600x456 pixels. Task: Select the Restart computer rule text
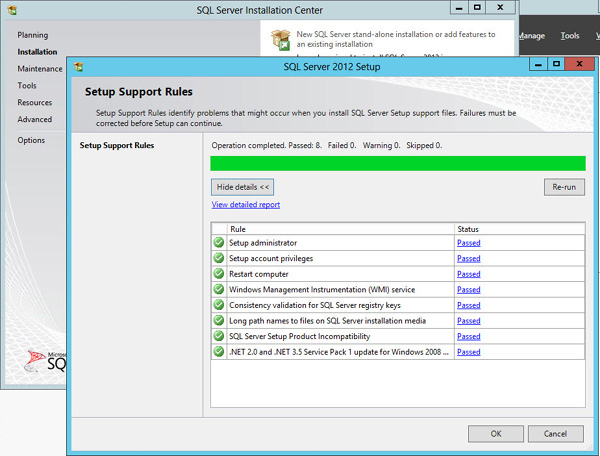click(x=259, y=274)
